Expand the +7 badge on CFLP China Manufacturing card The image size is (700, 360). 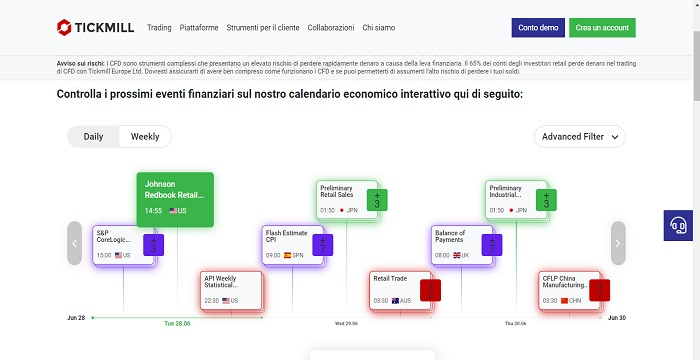pos(600,290)
